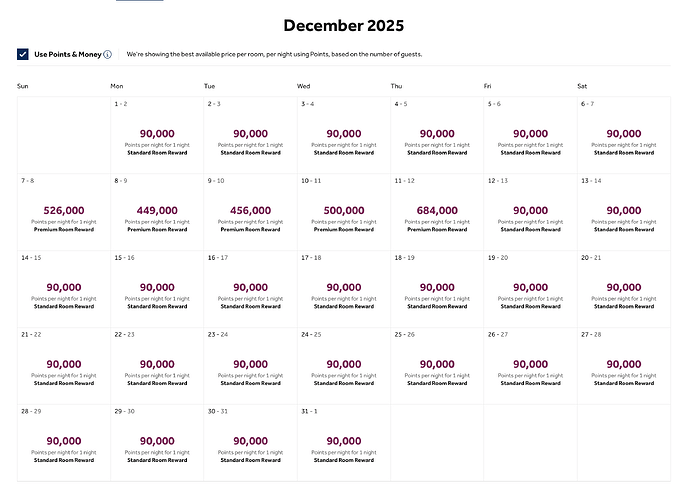This screenshot has height=499, width=689.
Task: Choose the December 12 - 13 Standard Room Reward
Action: click(530, 212)
